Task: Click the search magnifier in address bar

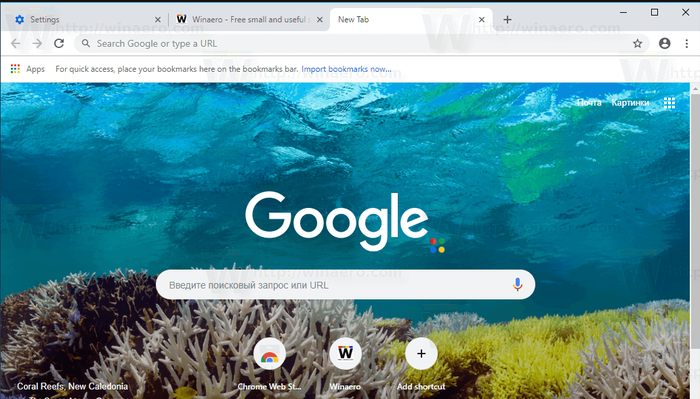Action: (x=86, y=43)
